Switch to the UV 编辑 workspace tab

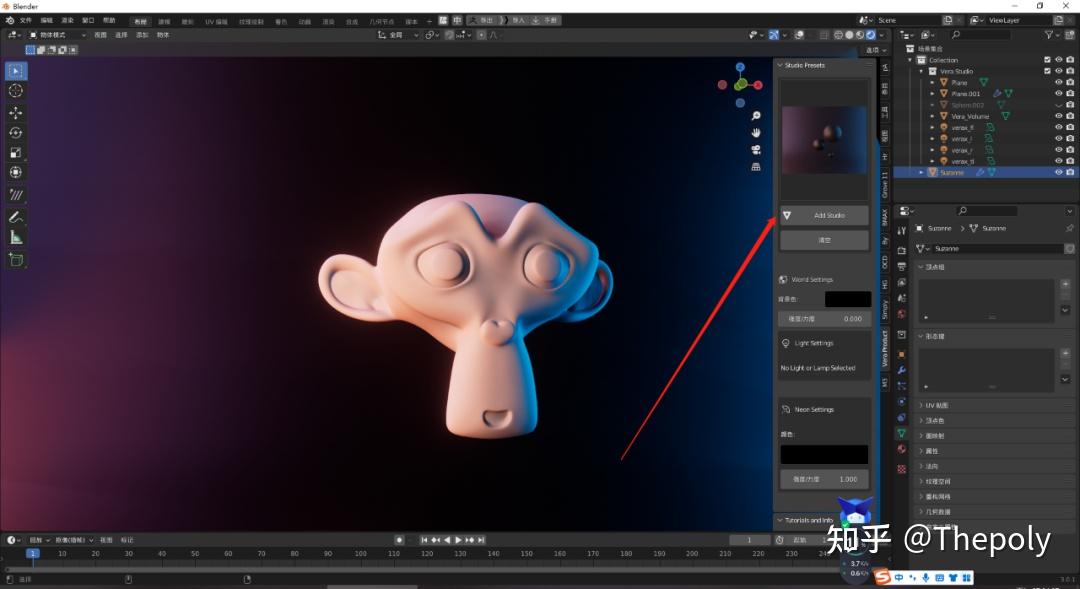(x=216, y=21)
